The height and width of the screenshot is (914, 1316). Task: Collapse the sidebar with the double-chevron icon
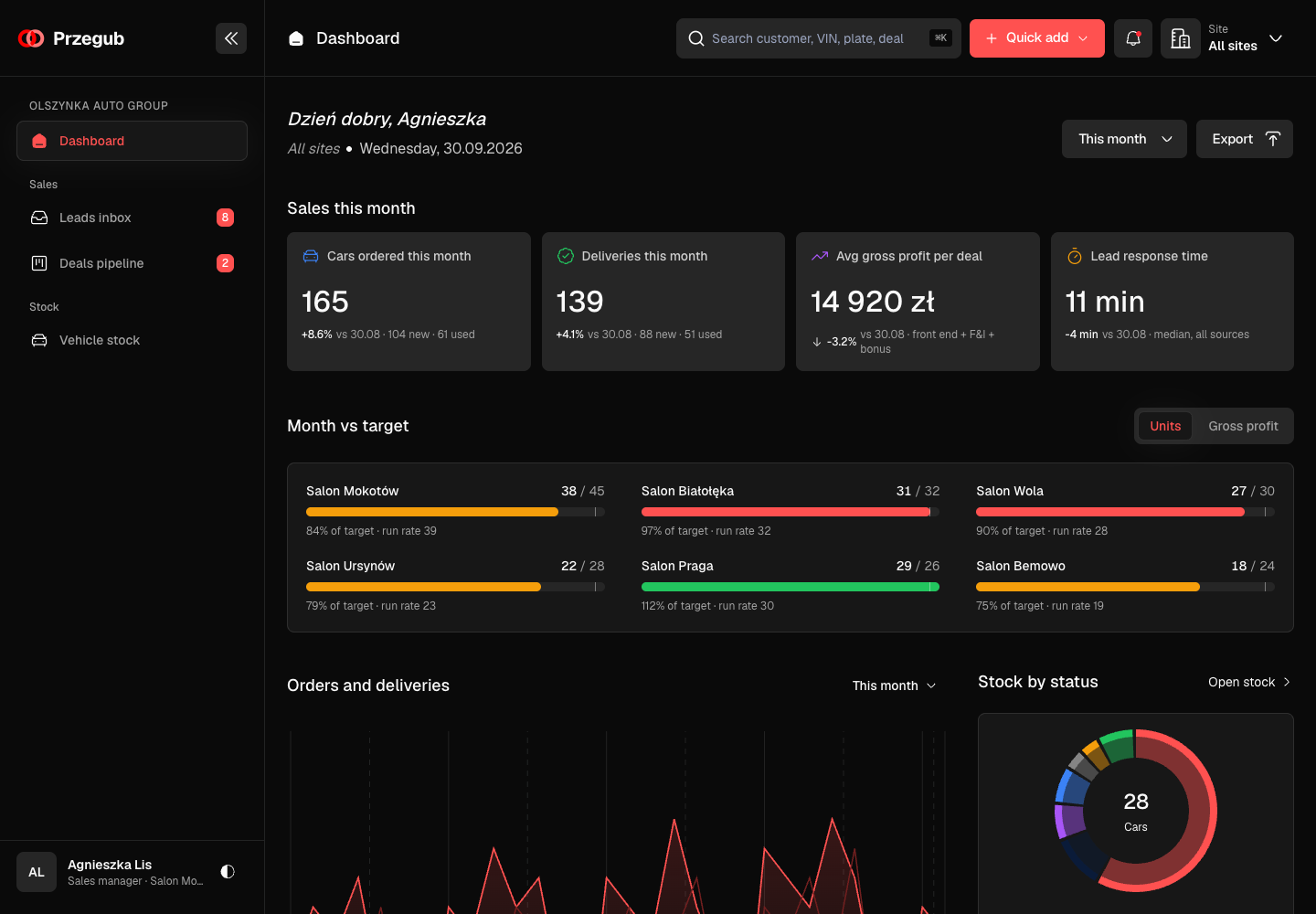[x=231, y=38]
